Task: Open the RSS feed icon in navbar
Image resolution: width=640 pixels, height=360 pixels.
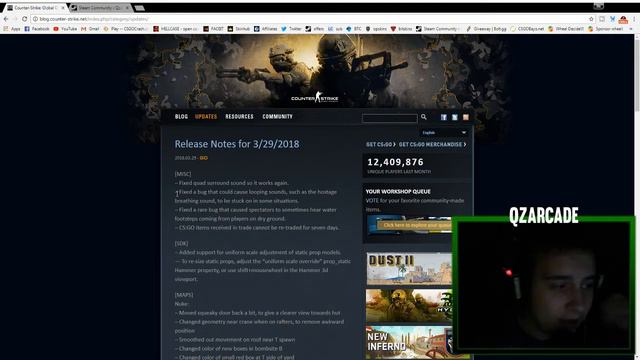Action: 466,117
